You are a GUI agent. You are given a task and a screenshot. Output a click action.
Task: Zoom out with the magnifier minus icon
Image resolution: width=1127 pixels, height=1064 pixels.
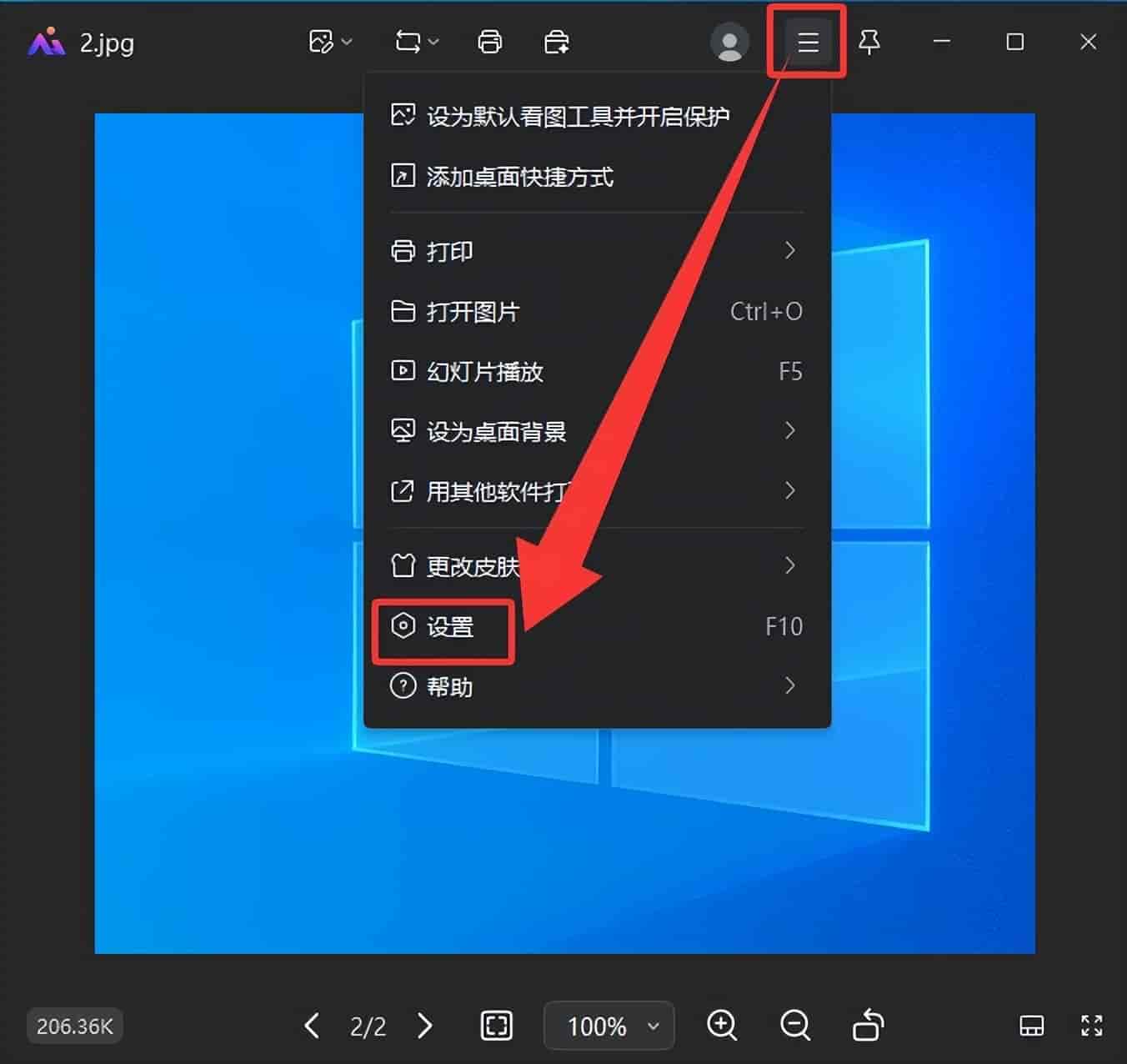click(x=795, y=1026)
